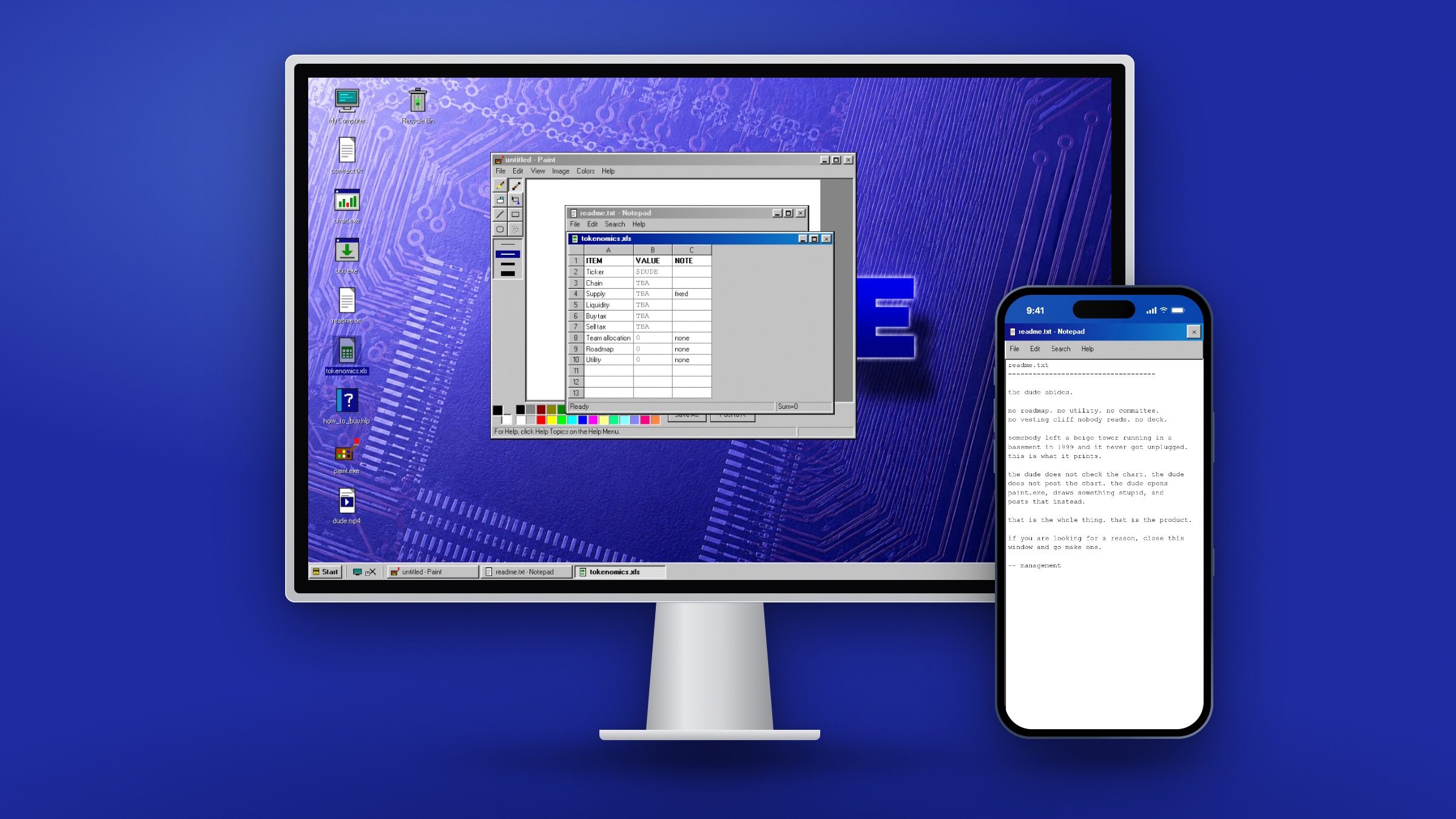Open the contract.txt desktop file

(x=347, y=156)
